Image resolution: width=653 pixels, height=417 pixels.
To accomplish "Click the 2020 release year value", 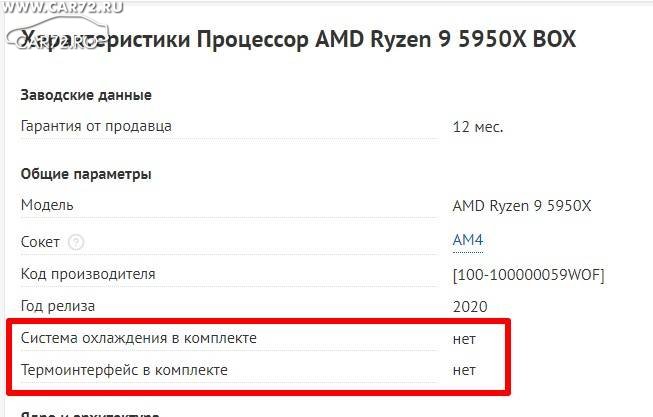I will coord(470,307).
